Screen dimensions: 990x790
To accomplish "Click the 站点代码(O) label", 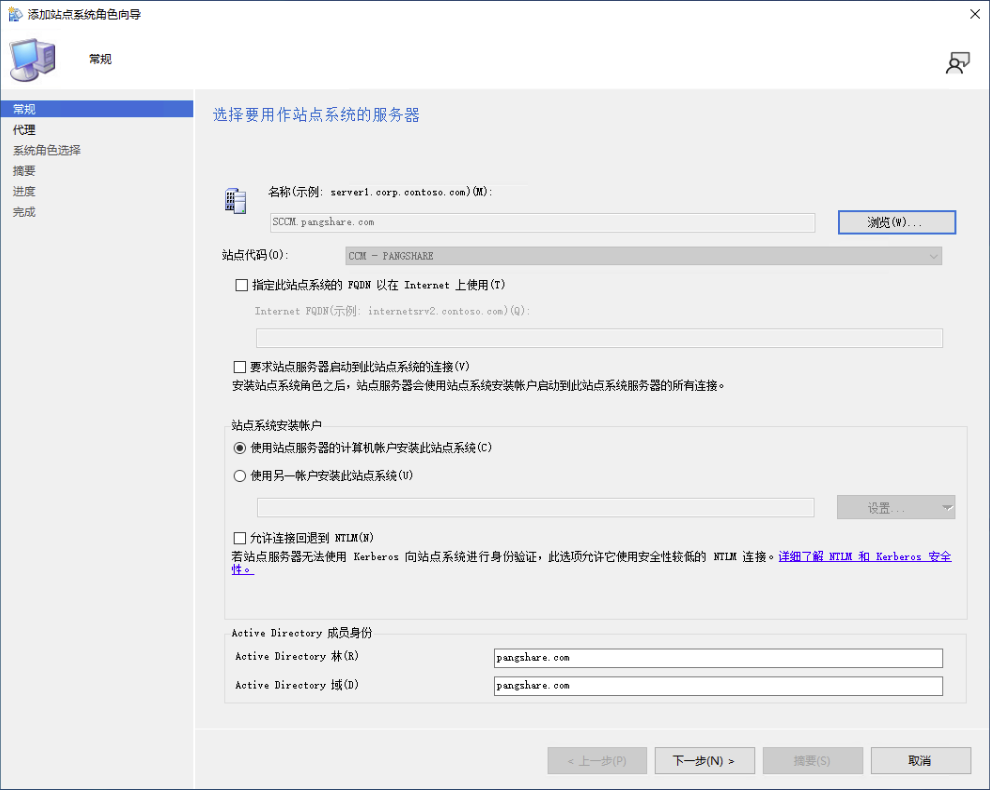I will pyautogui.click(x=255, y=255).
